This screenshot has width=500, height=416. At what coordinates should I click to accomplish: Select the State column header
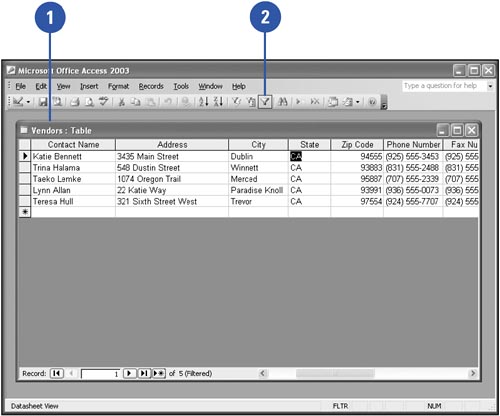(x=310, y=145)
